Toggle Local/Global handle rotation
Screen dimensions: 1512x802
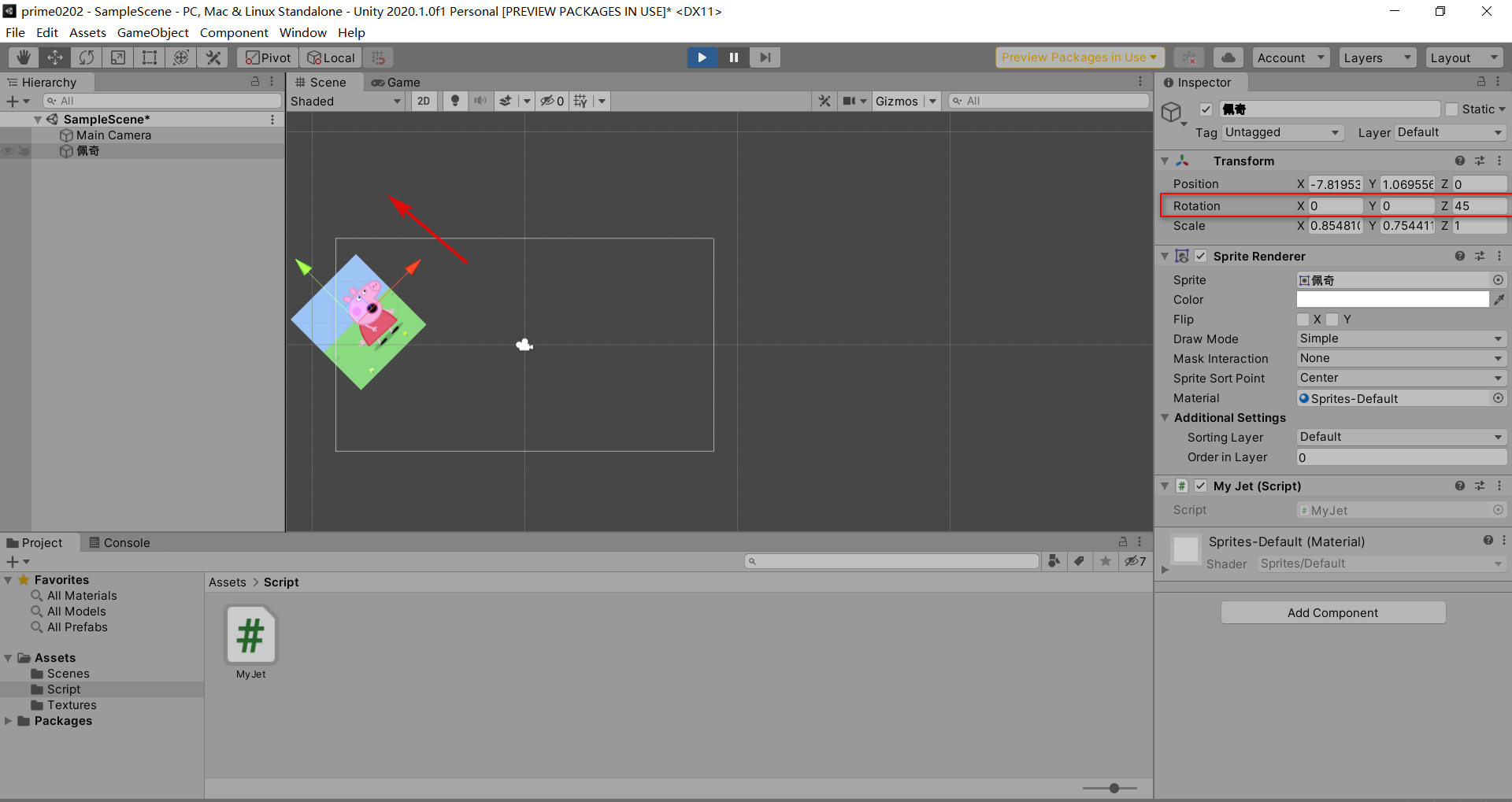point(331,57)
